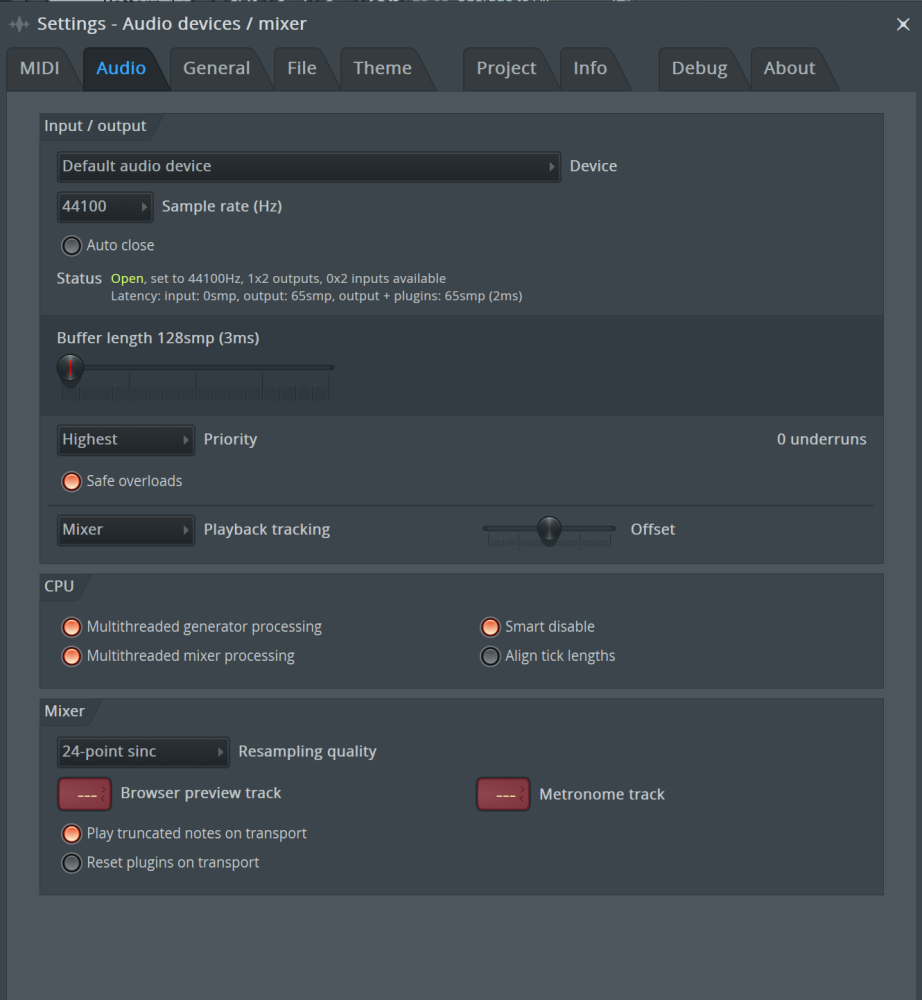
Task: Click the Mixer section header
Action: tap(64, 711)
